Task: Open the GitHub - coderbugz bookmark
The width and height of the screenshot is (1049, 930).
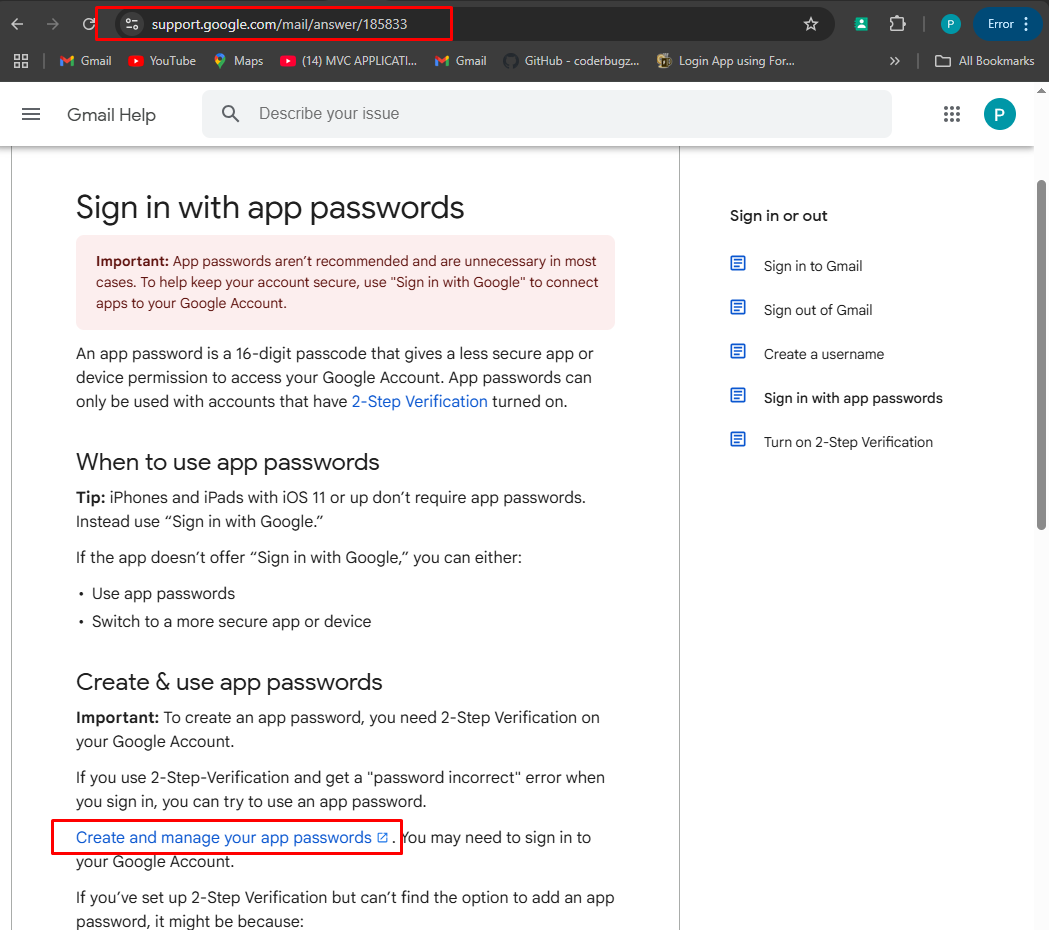Action: tap(571, 61)
